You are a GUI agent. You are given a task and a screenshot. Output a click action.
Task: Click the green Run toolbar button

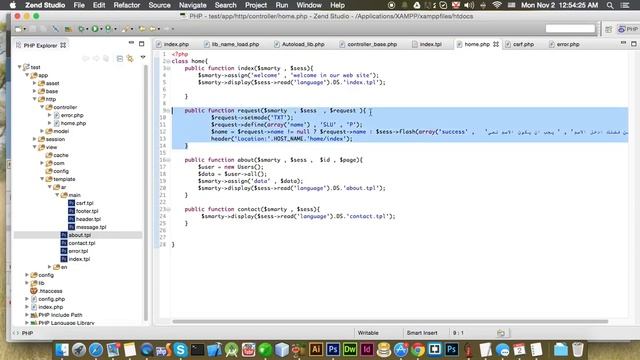click(95, 29)
